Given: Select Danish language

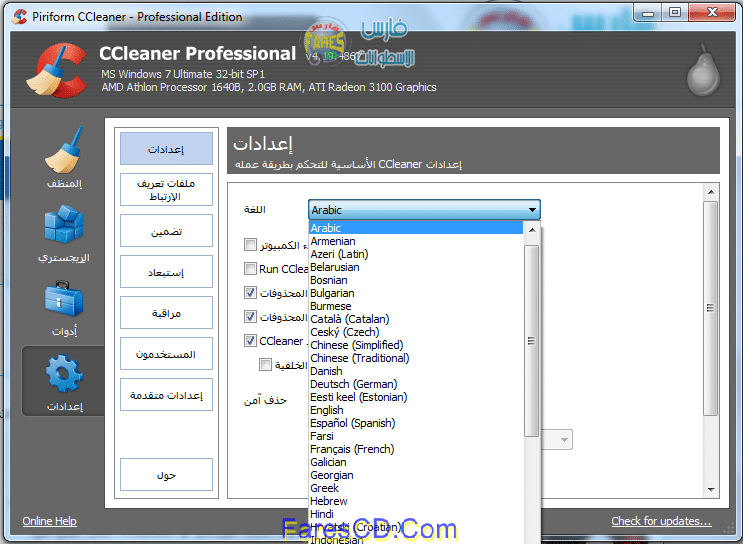Looking at the screenshot, I should point(416,371).
